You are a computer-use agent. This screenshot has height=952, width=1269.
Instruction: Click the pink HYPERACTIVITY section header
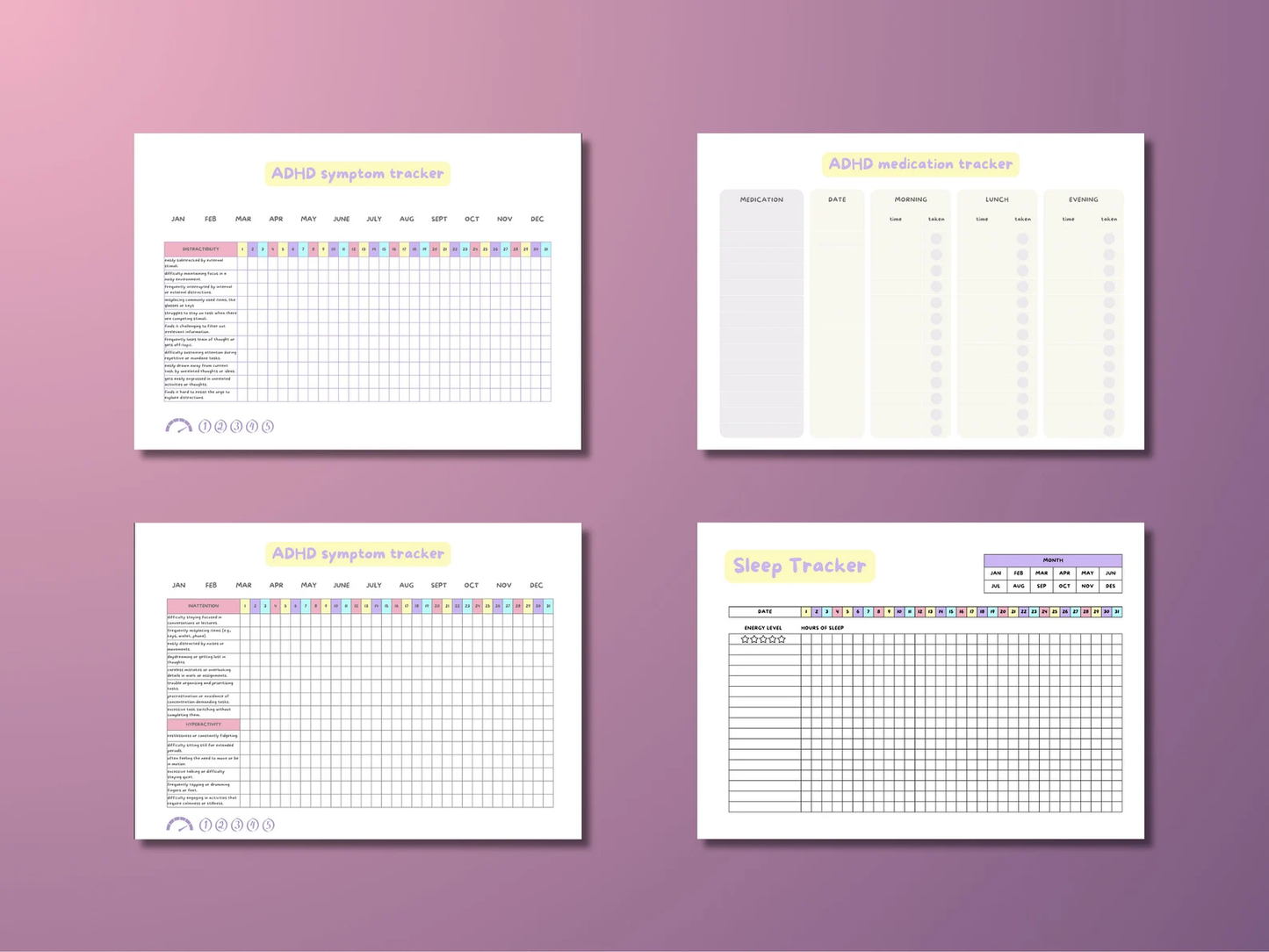(203, 725)
